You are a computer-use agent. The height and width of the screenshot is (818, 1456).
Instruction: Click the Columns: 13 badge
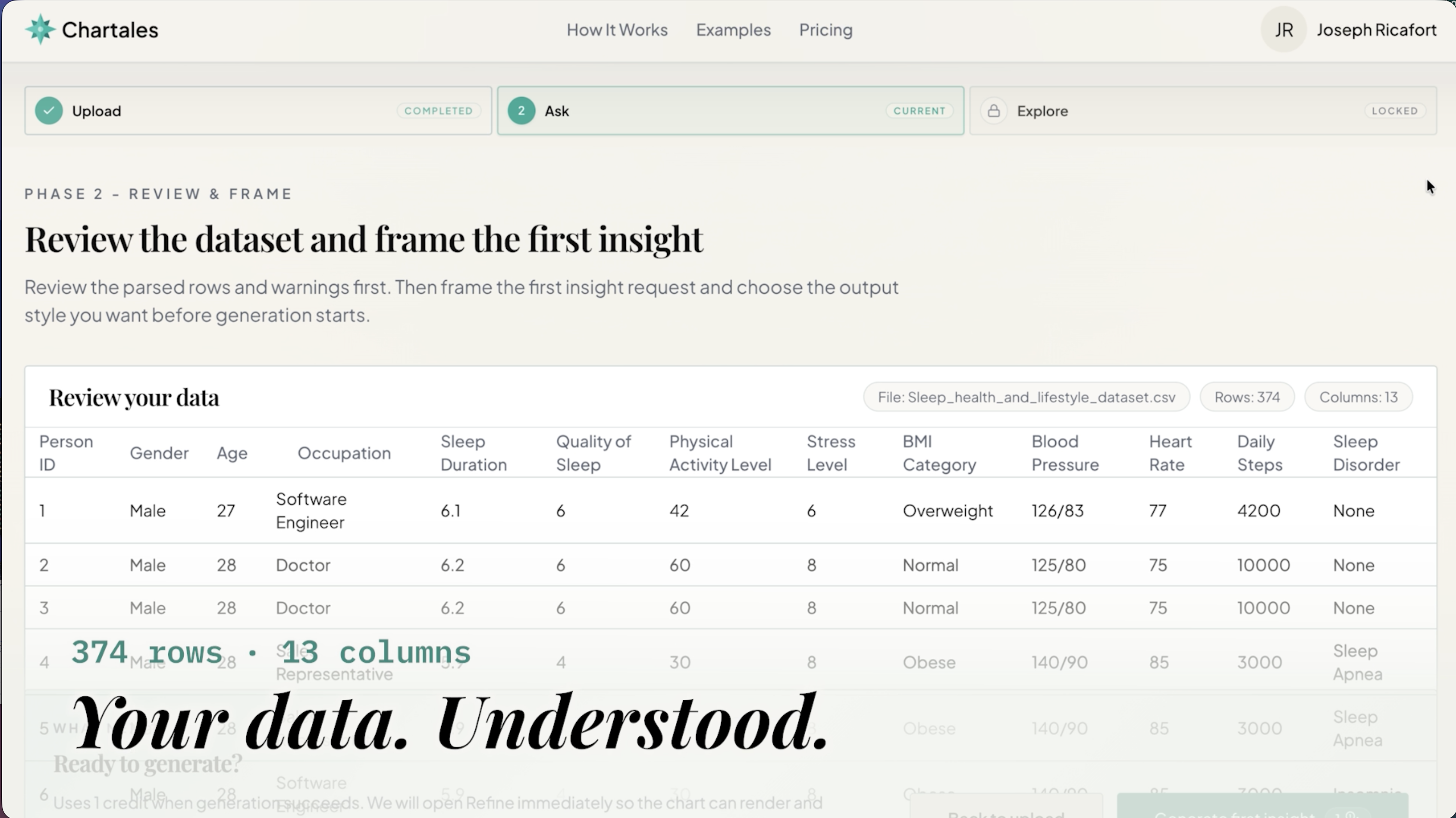click(x=1358, y=397)
